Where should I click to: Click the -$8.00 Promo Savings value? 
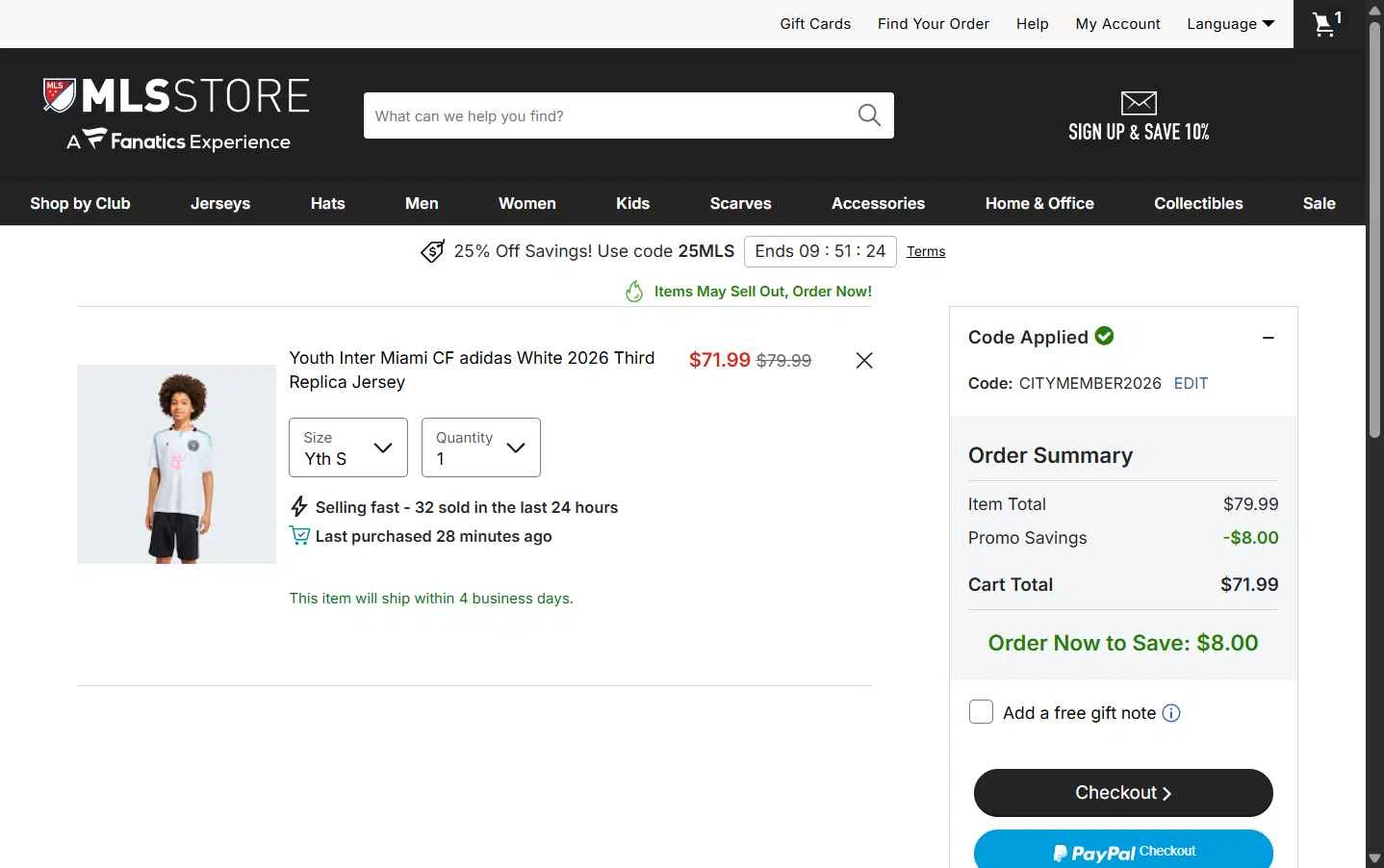(x=1251, y=538)
